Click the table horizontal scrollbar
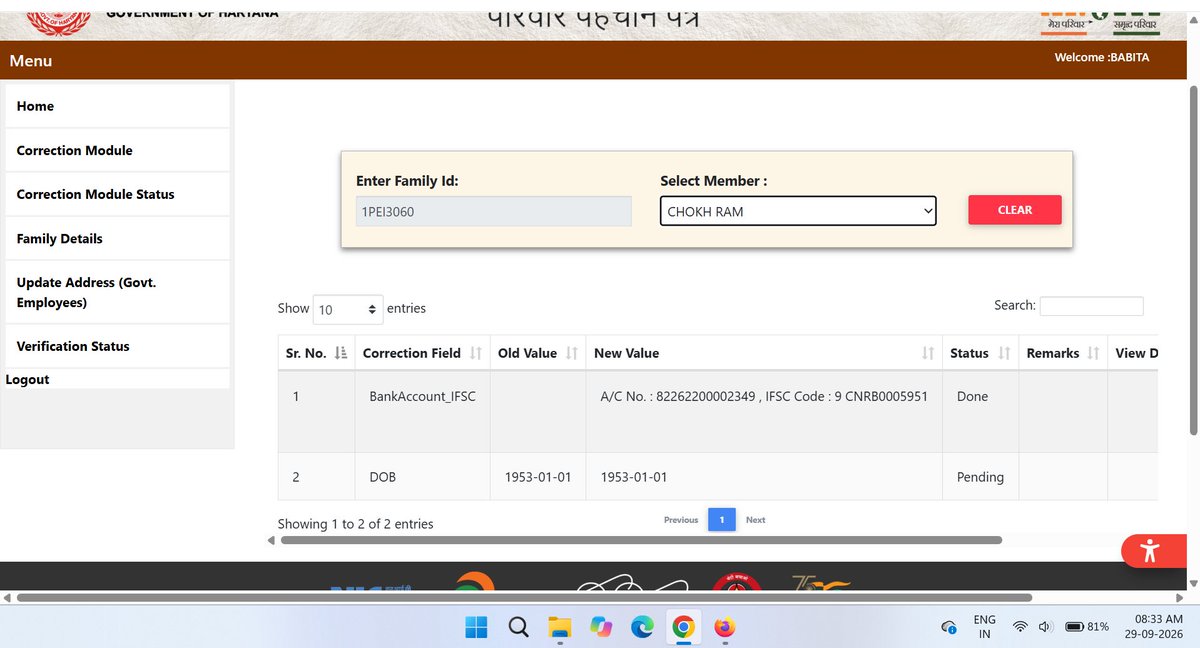 641,540
